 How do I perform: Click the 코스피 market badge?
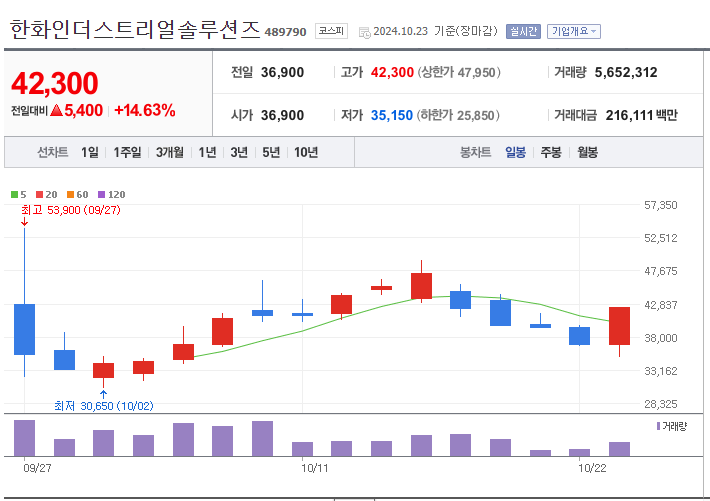click(x=331, y=31)
